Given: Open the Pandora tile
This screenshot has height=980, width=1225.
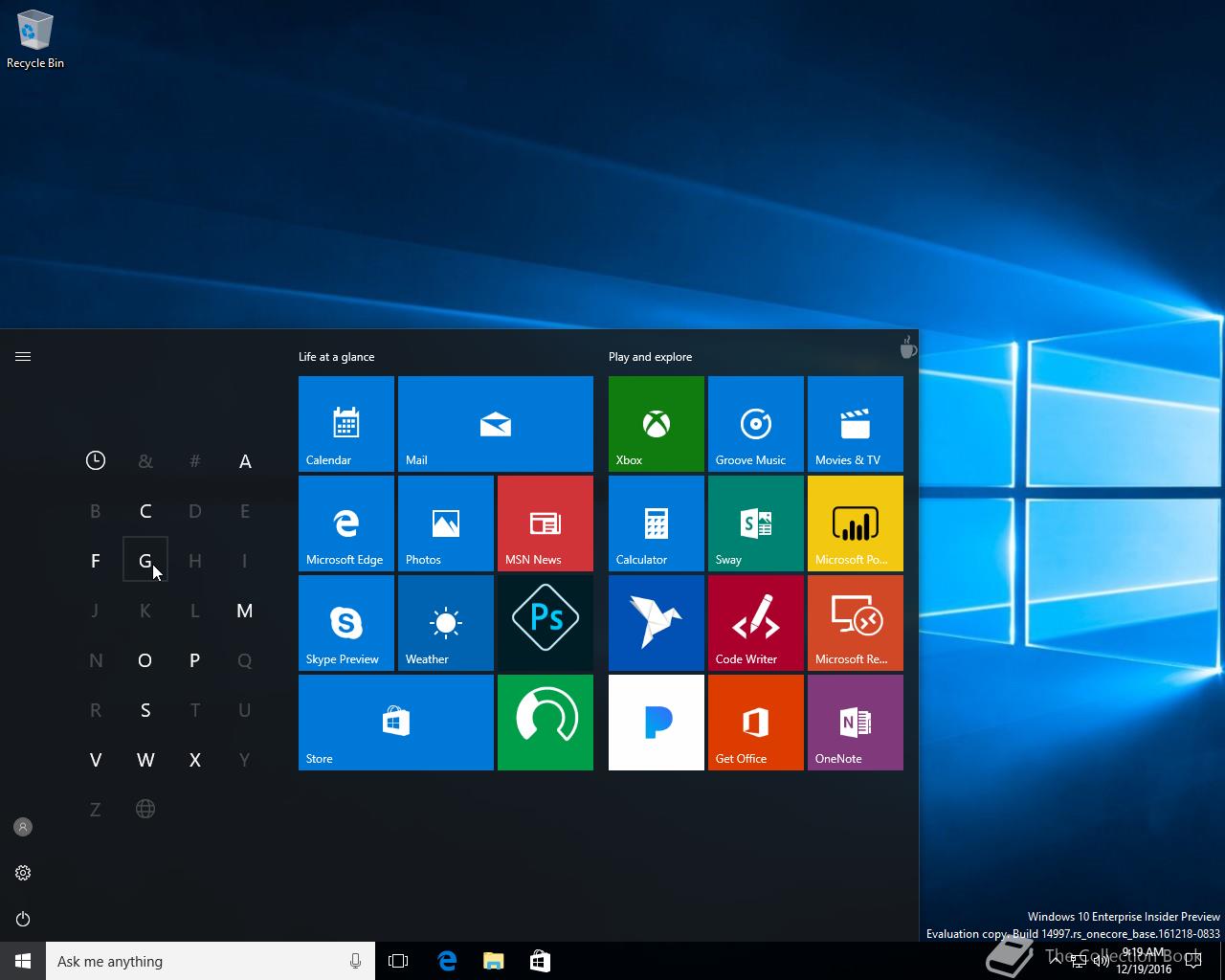Looking at the screenshot, I should pos(657,723).
